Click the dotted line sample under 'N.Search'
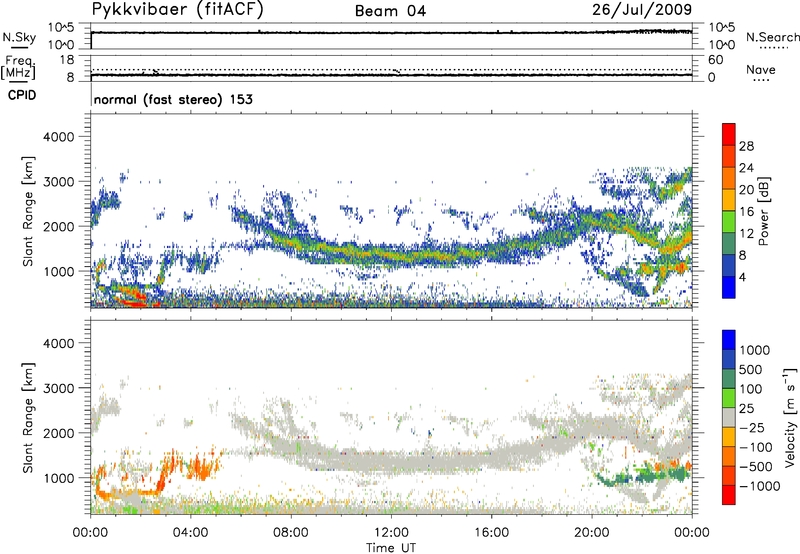This screenshot has width=800, height=554. click(x=774, y=48)
